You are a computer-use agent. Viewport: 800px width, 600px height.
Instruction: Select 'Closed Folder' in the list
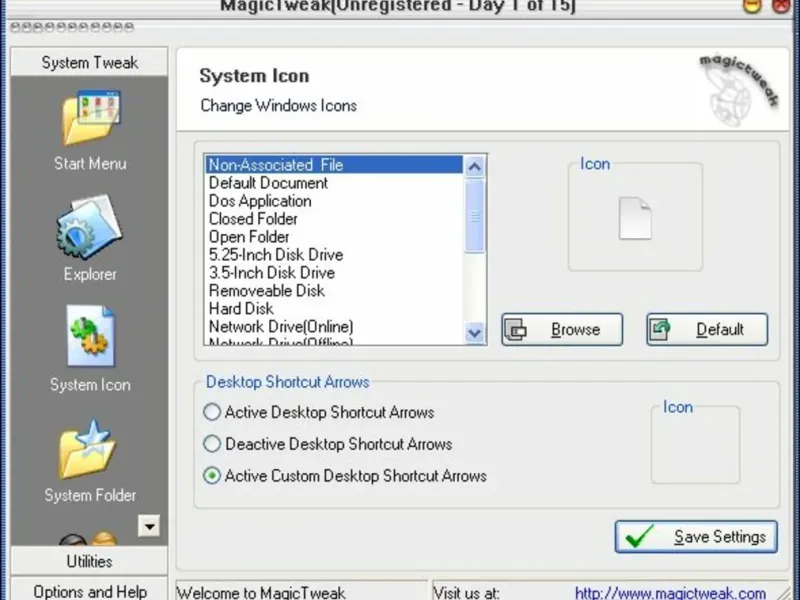334,218
